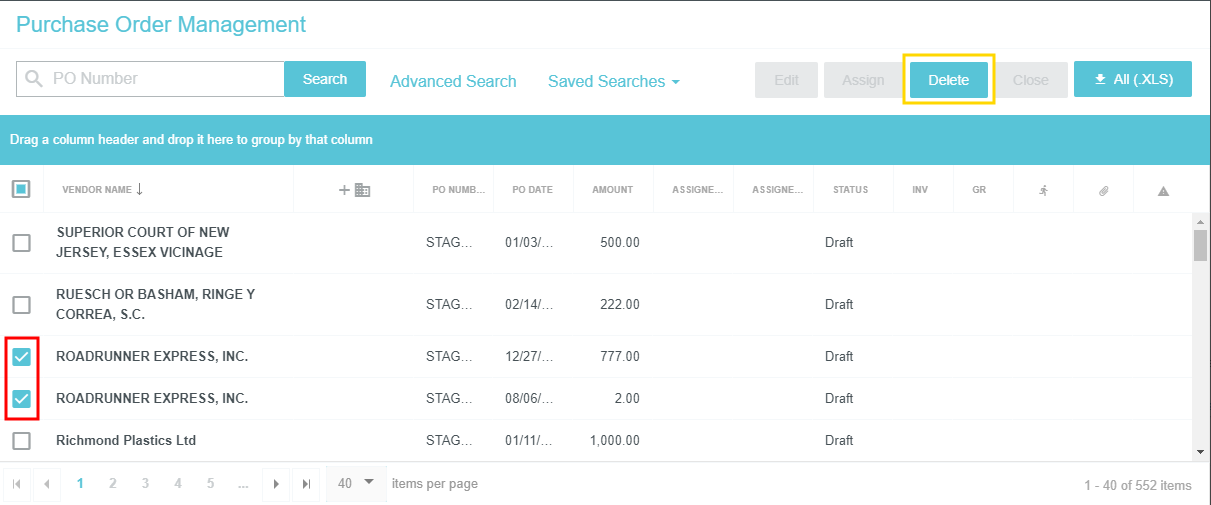
Task: Toggle the select-all checkbox in the header
Action: (x=21, y=189)
